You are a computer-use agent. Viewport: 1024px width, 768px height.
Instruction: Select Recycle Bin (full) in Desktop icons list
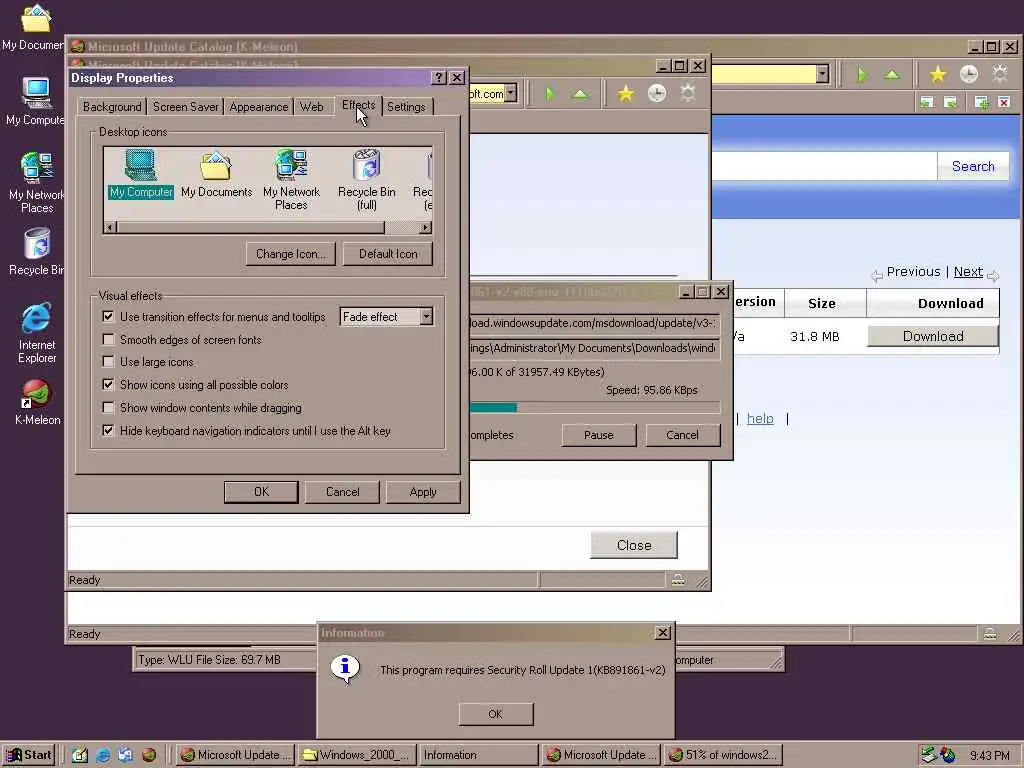366,180
